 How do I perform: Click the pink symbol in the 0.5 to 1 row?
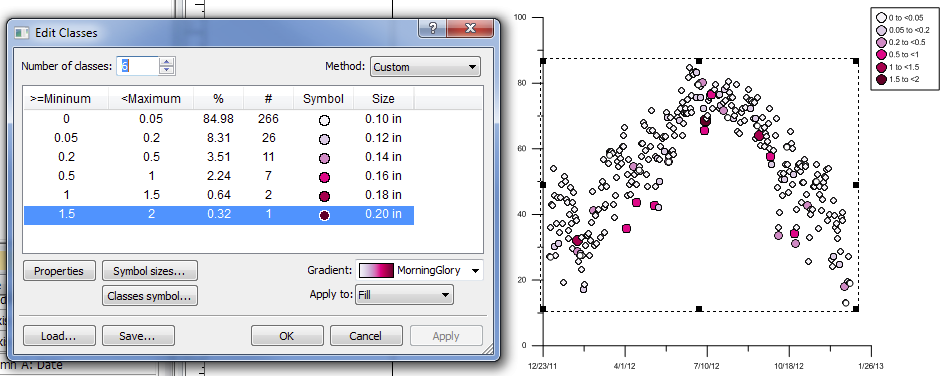(324, 177)
